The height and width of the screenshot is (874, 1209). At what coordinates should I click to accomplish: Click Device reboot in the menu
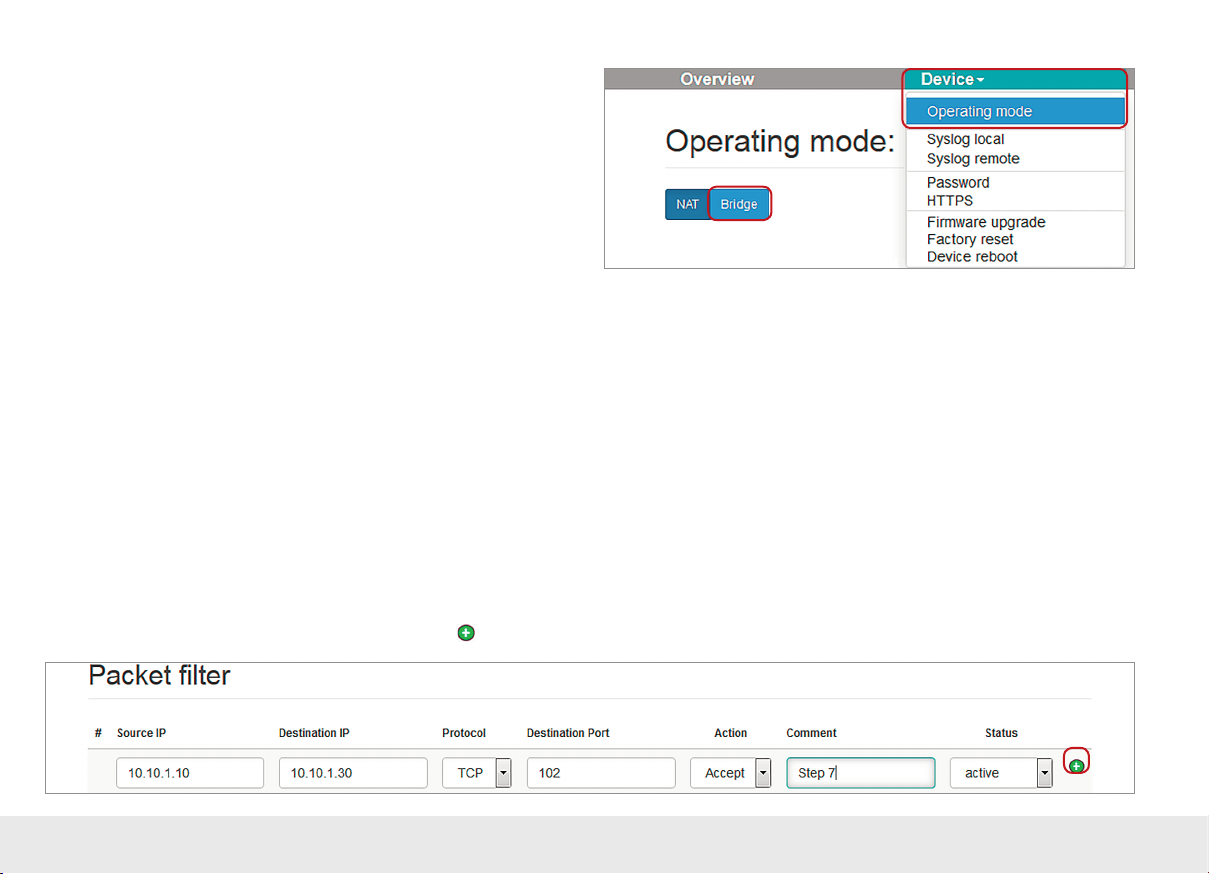pos(972,257)
